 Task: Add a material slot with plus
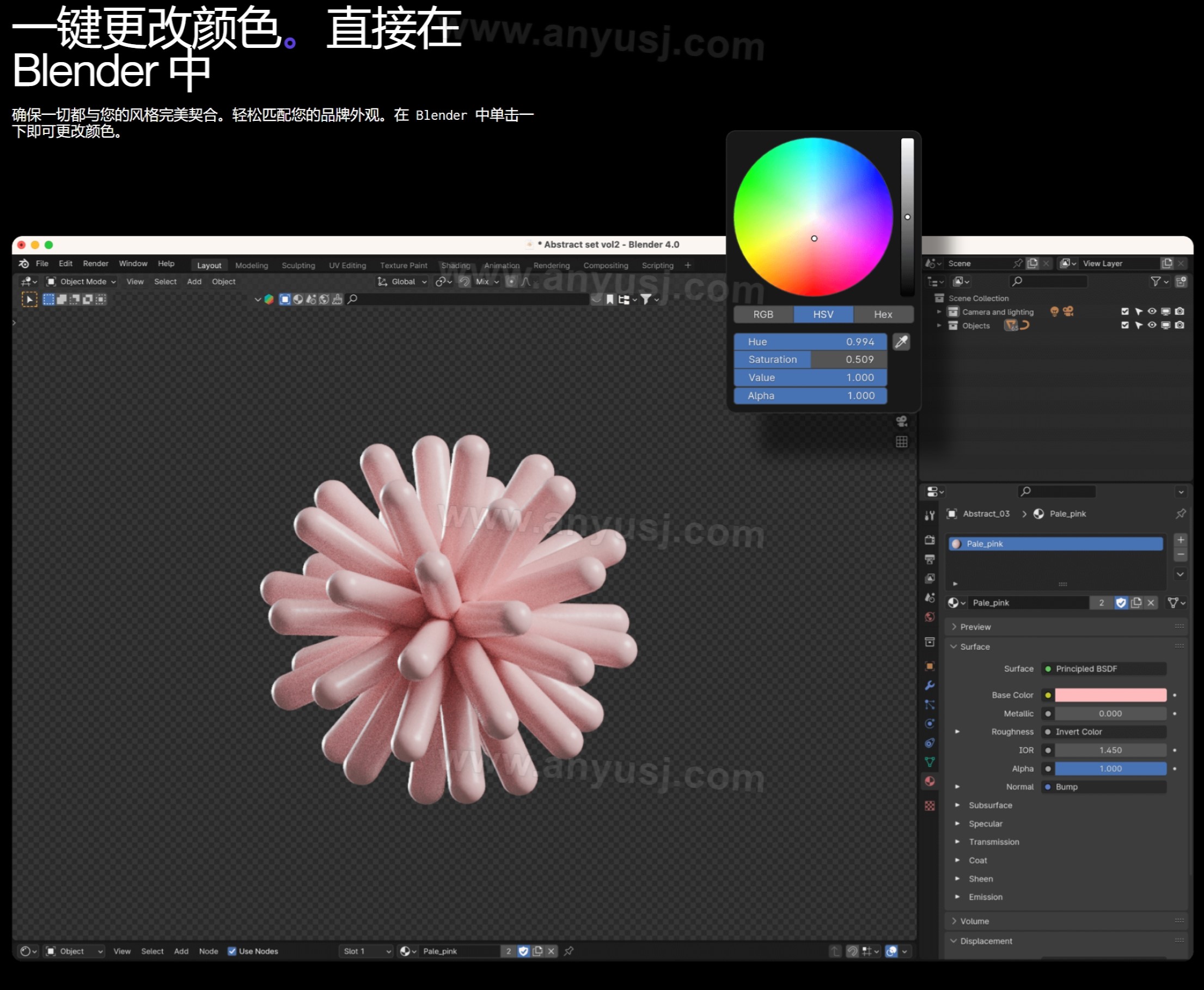click(x=1181, y=540)
